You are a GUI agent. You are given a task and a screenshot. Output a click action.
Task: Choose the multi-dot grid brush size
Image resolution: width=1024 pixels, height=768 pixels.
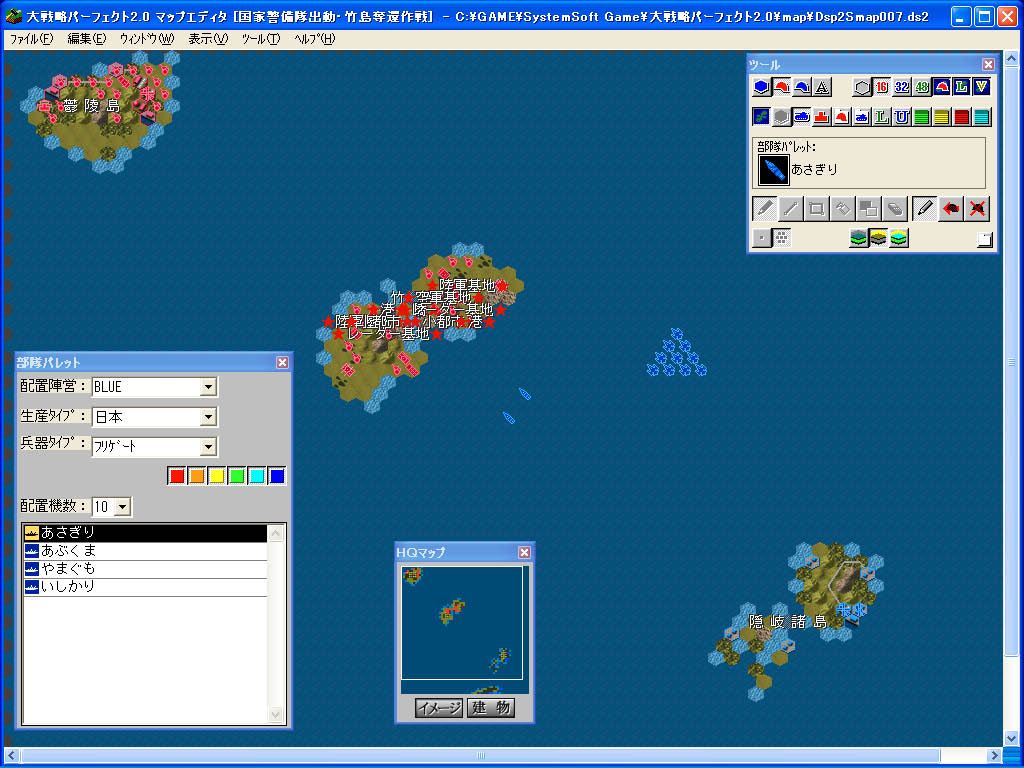pos(782,238)
